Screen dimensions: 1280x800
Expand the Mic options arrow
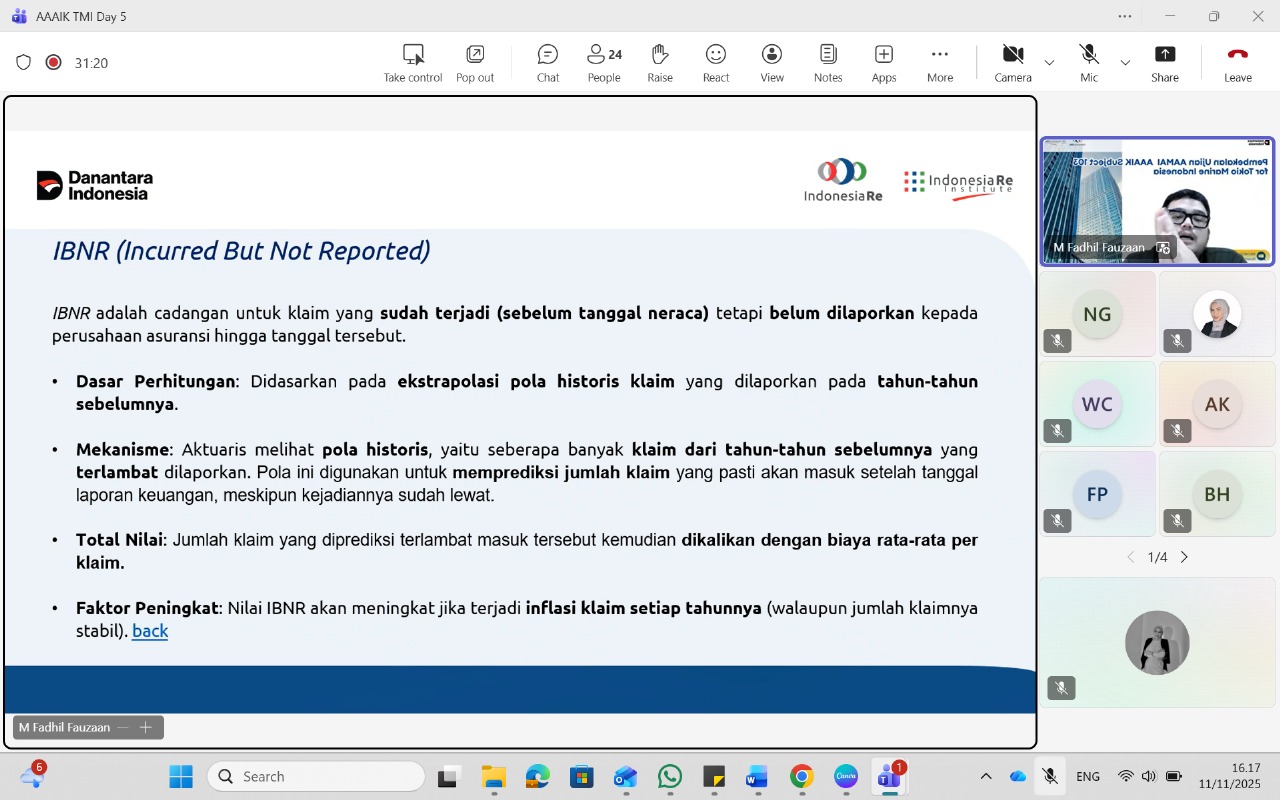tap(1125, 63)
